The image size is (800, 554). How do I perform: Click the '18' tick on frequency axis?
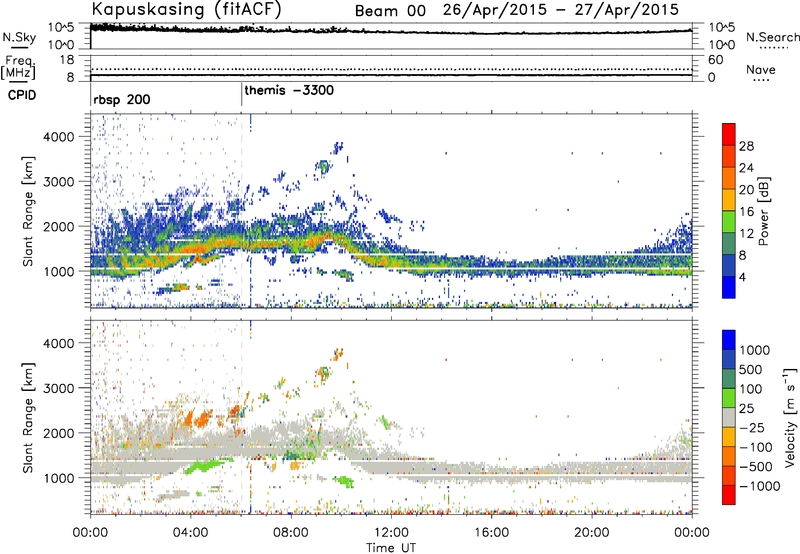67,60
